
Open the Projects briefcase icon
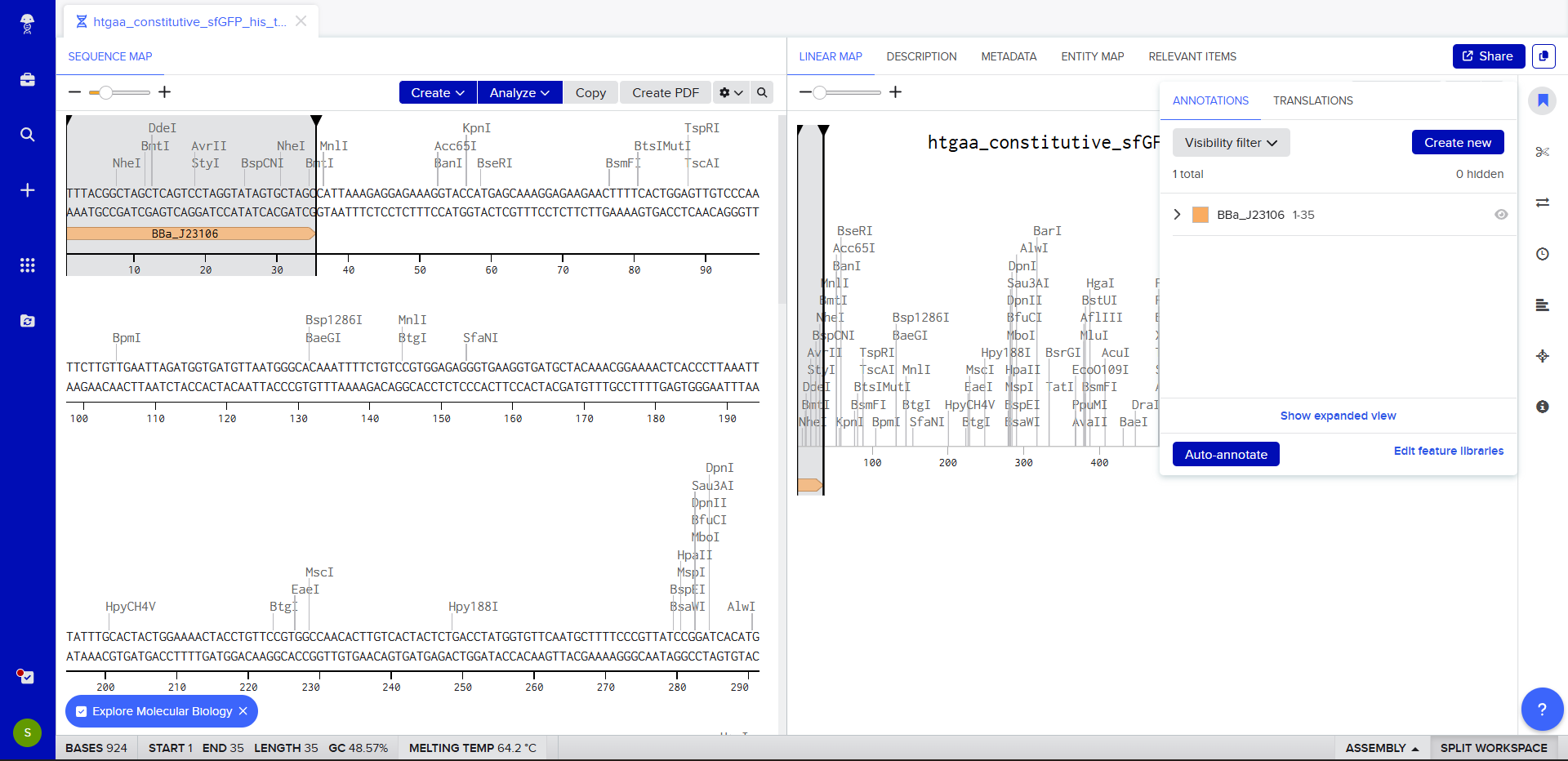(x=27, y=80)
